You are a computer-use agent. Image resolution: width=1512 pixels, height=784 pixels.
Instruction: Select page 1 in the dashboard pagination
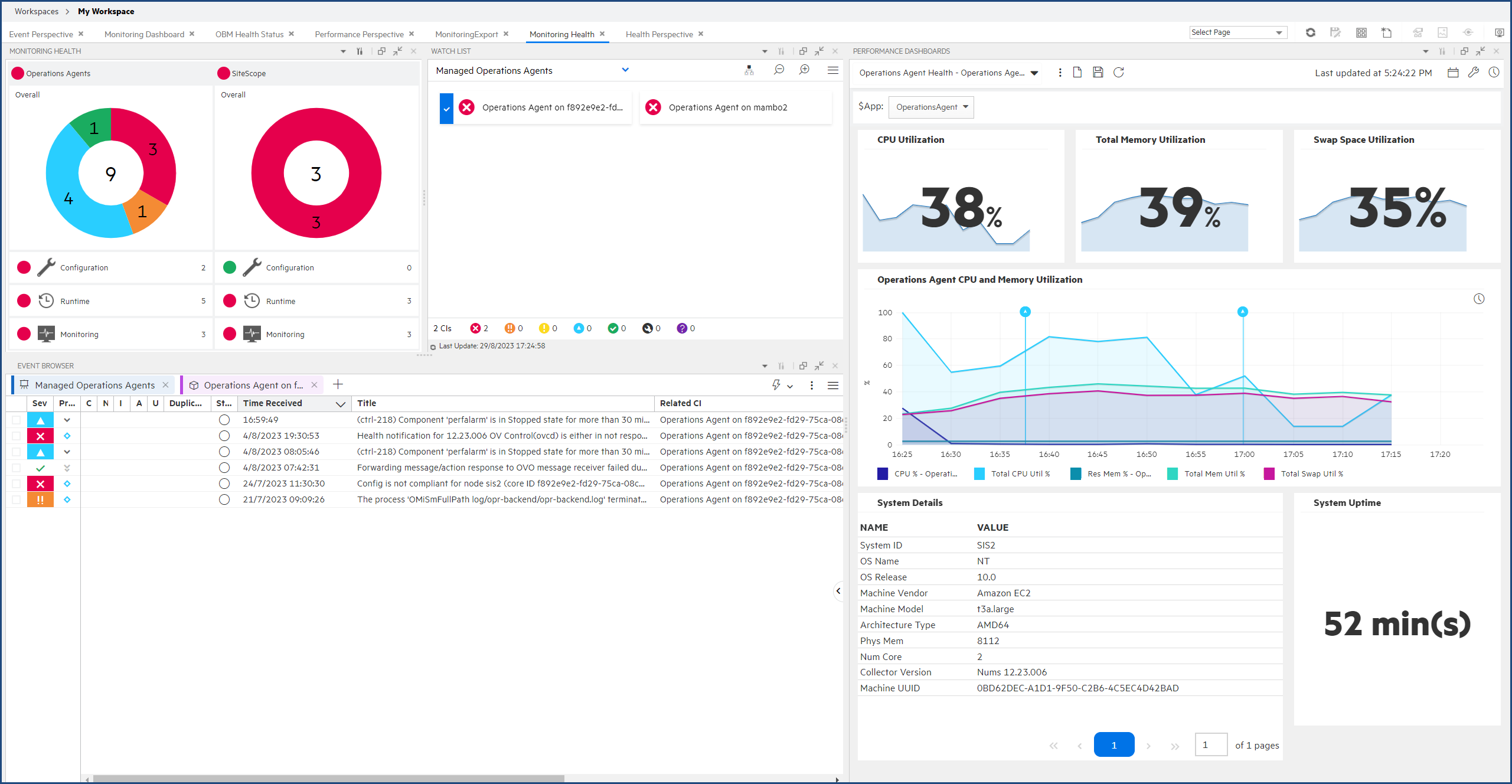tap(1114, 744)
